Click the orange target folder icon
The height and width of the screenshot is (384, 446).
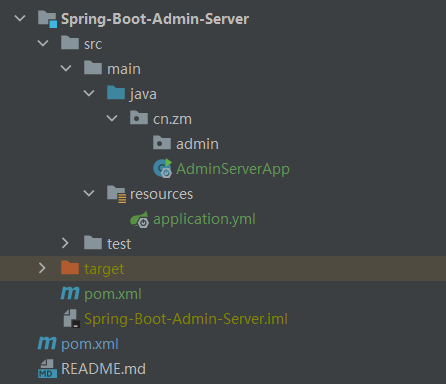point(70,268)
